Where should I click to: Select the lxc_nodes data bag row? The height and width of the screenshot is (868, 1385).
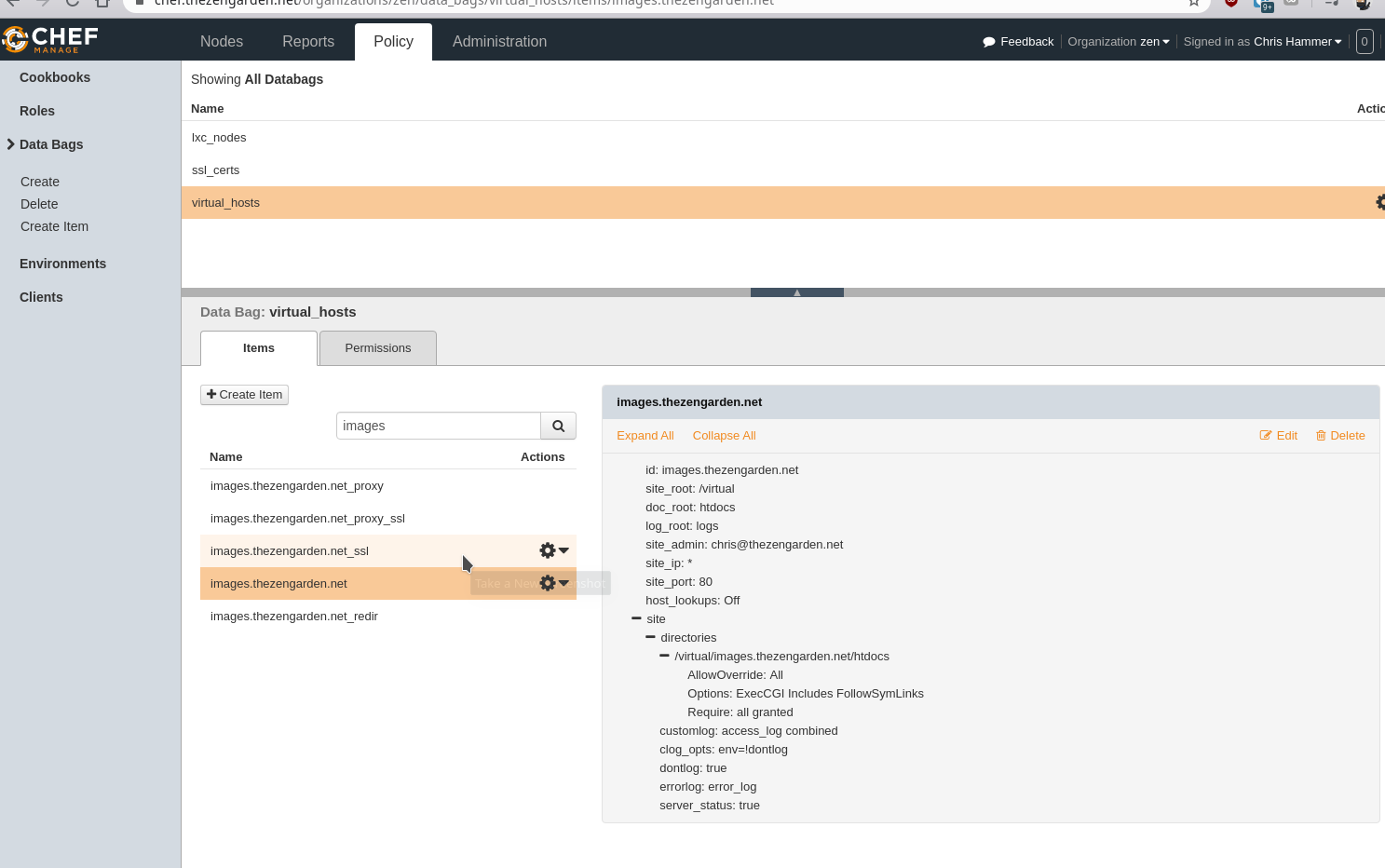783,138
